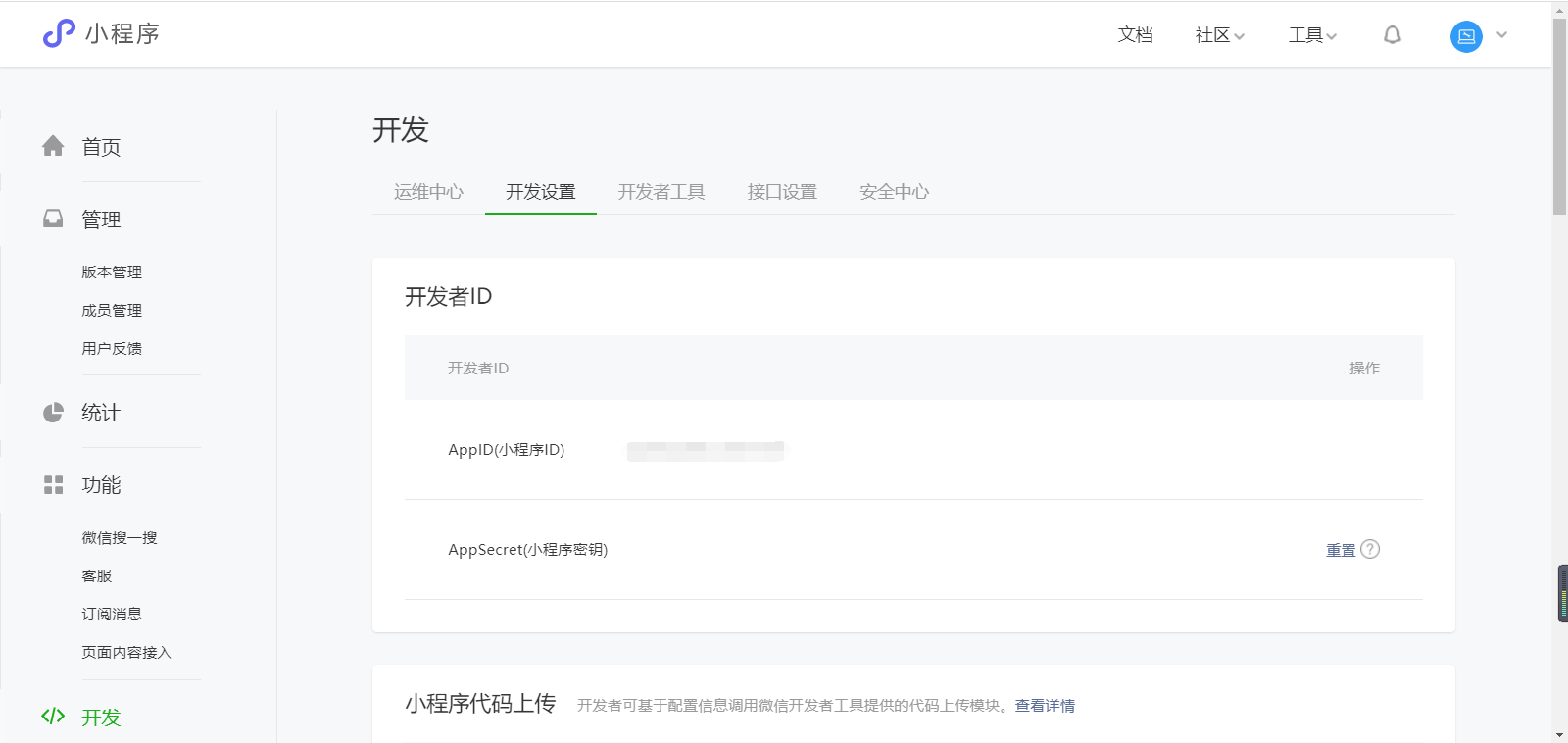Click the AppSecret help question mark icon
The height and width of the screenshot is (743, 1568).
point(1370,549)
